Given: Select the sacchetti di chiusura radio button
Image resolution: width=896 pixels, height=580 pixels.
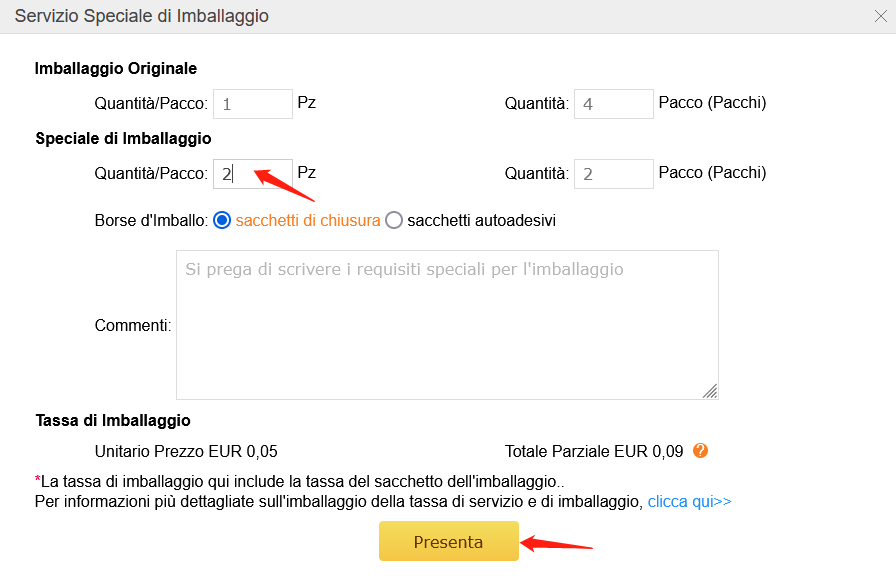Looking at the screenshot, I should (222, 220).
